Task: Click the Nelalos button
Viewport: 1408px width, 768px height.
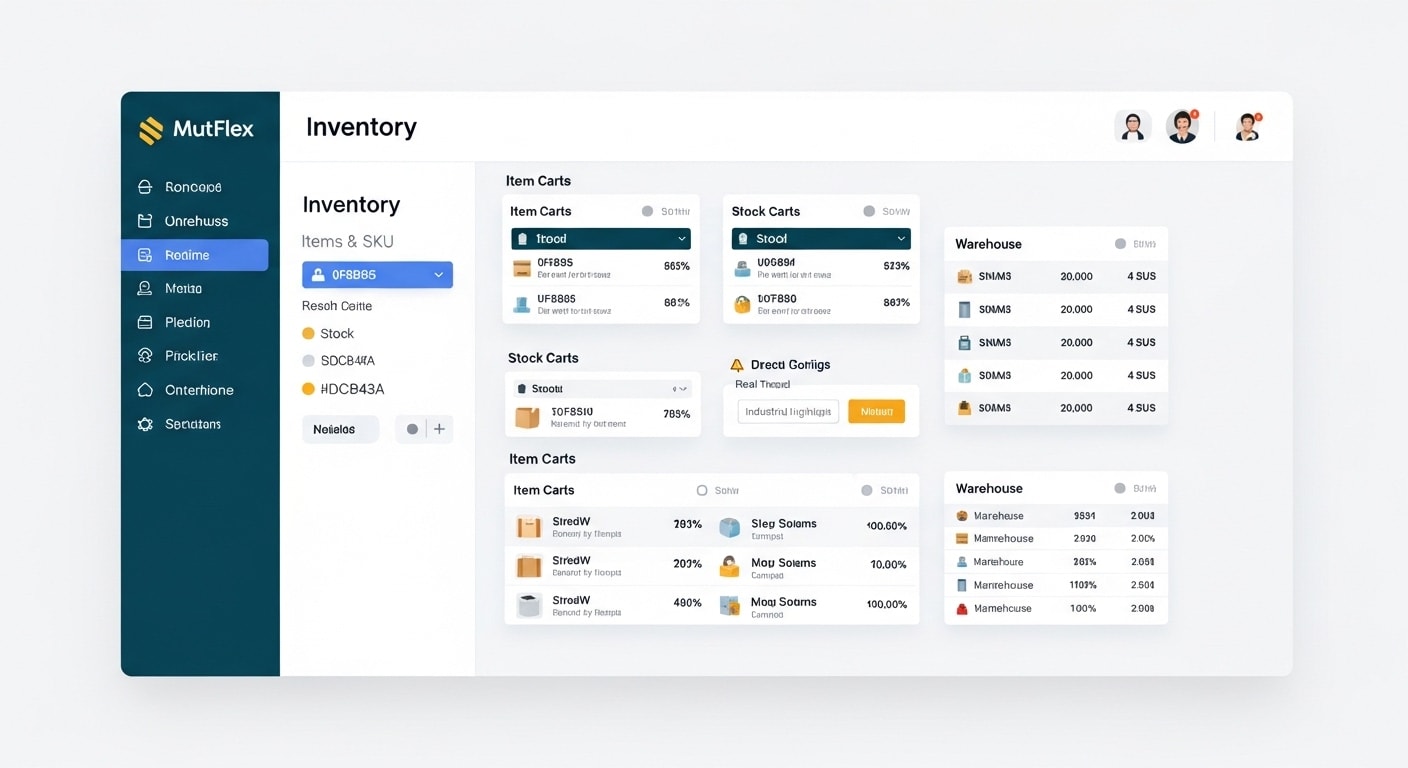Action: (340, 429)
